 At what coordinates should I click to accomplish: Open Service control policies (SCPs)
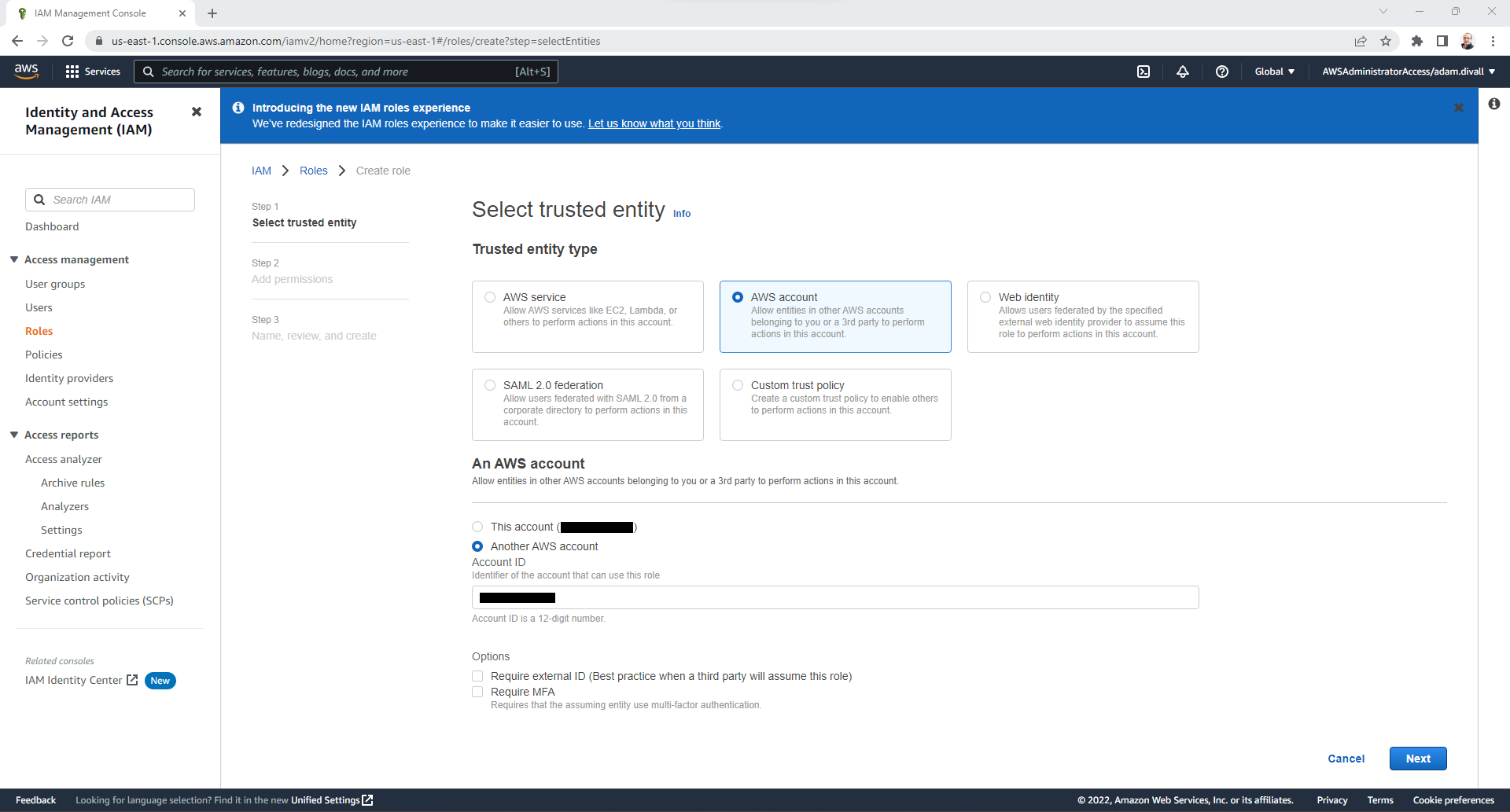point(99,601)
